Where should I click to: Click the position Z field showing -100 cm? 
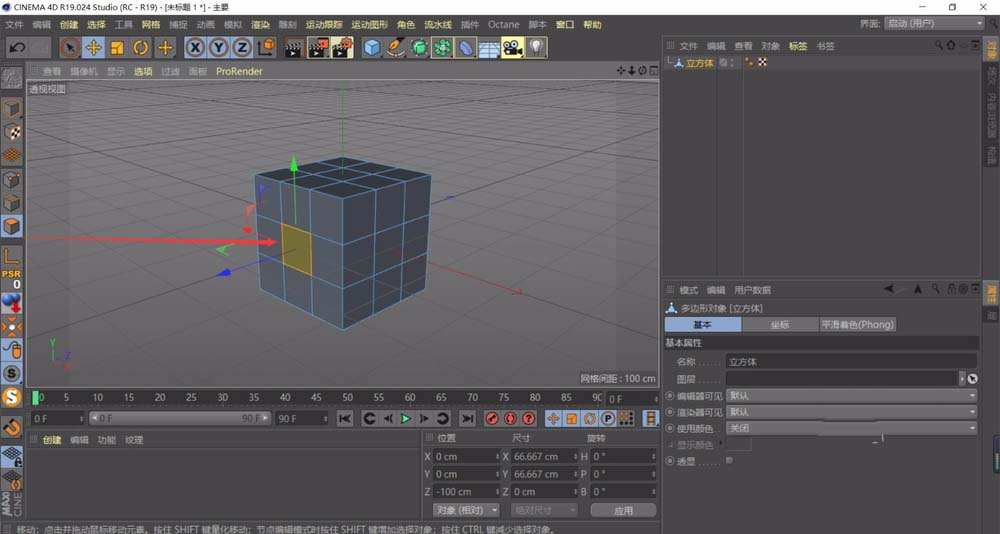466,492
